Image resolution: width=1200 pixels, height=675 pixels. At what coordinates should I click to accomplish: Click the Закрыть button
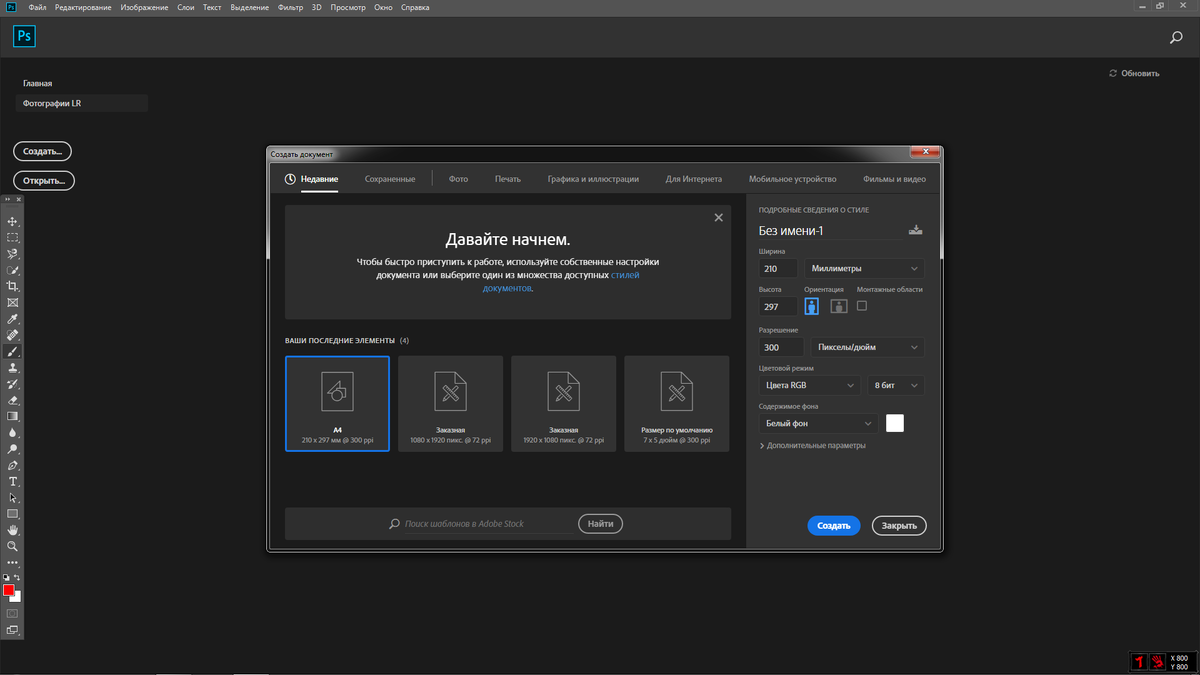pyautogui.click(x=899, y=525)
